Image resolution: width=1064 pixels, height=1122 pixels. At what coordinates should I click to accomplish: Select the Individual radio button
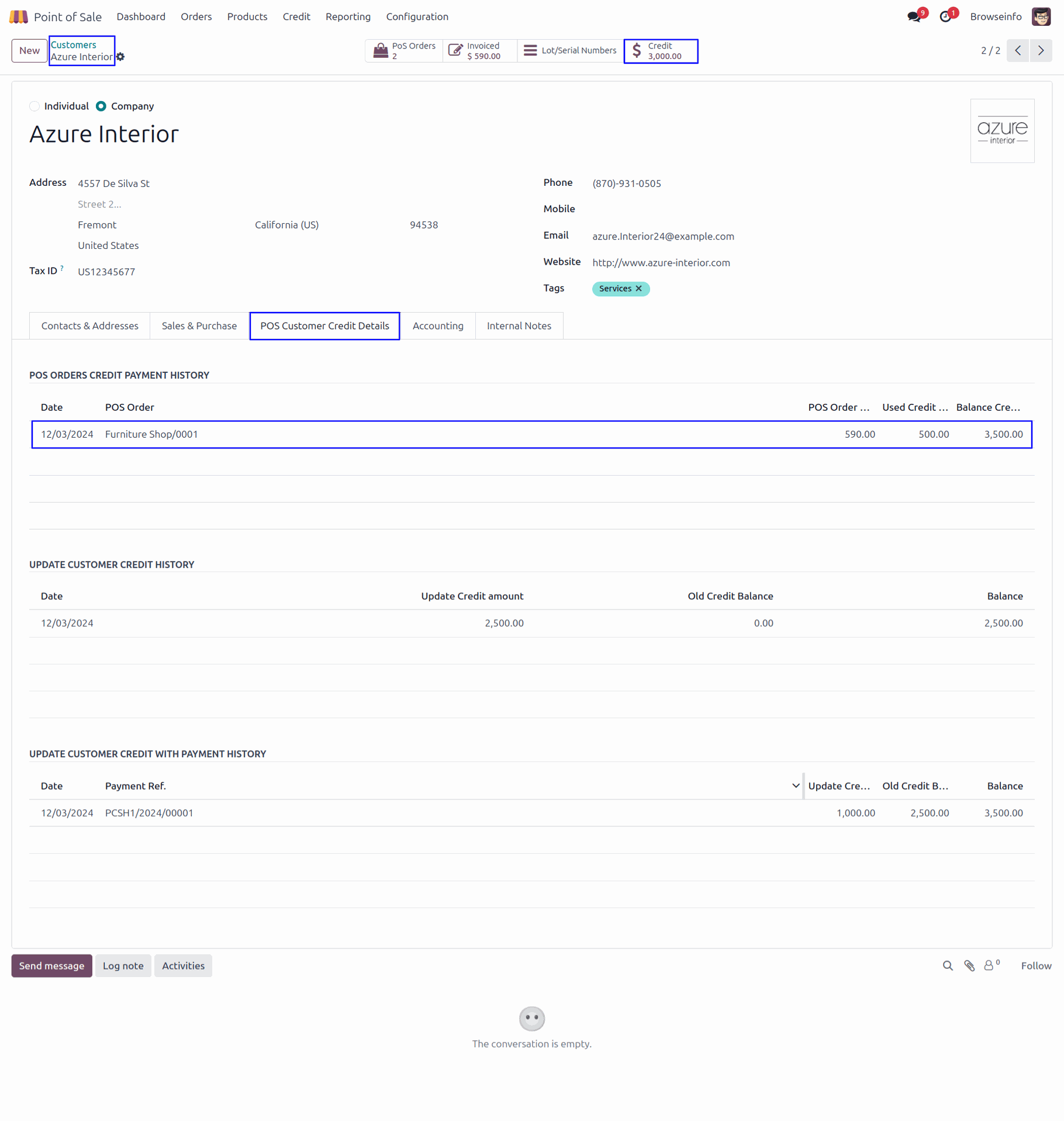[x=34, y=106]
